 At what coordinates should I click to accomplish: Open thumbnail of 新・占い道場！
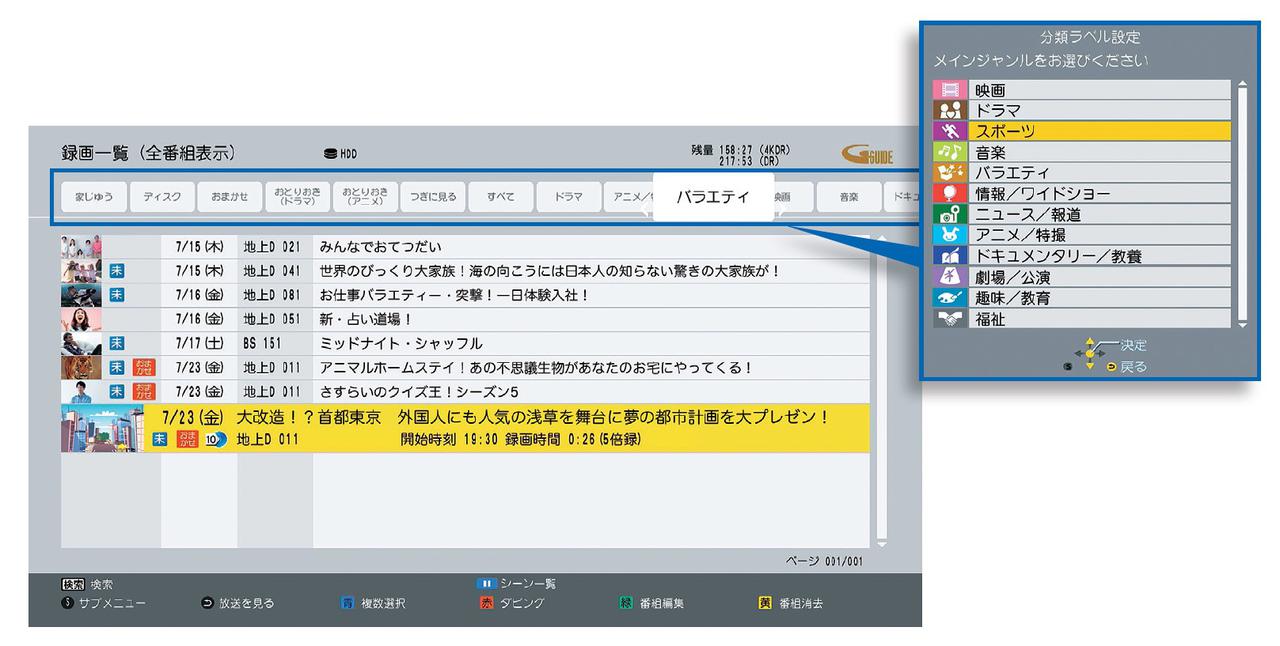coord(81,319)
